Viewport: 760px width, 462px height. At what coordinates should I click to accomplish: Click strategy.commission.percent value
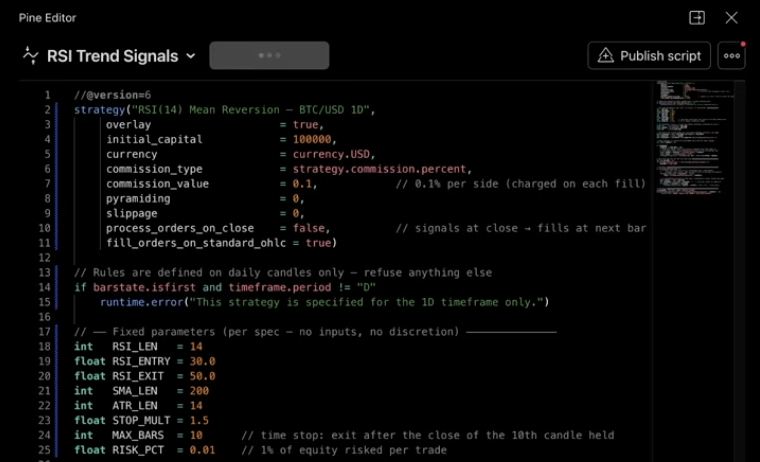(x=379, y=169)
